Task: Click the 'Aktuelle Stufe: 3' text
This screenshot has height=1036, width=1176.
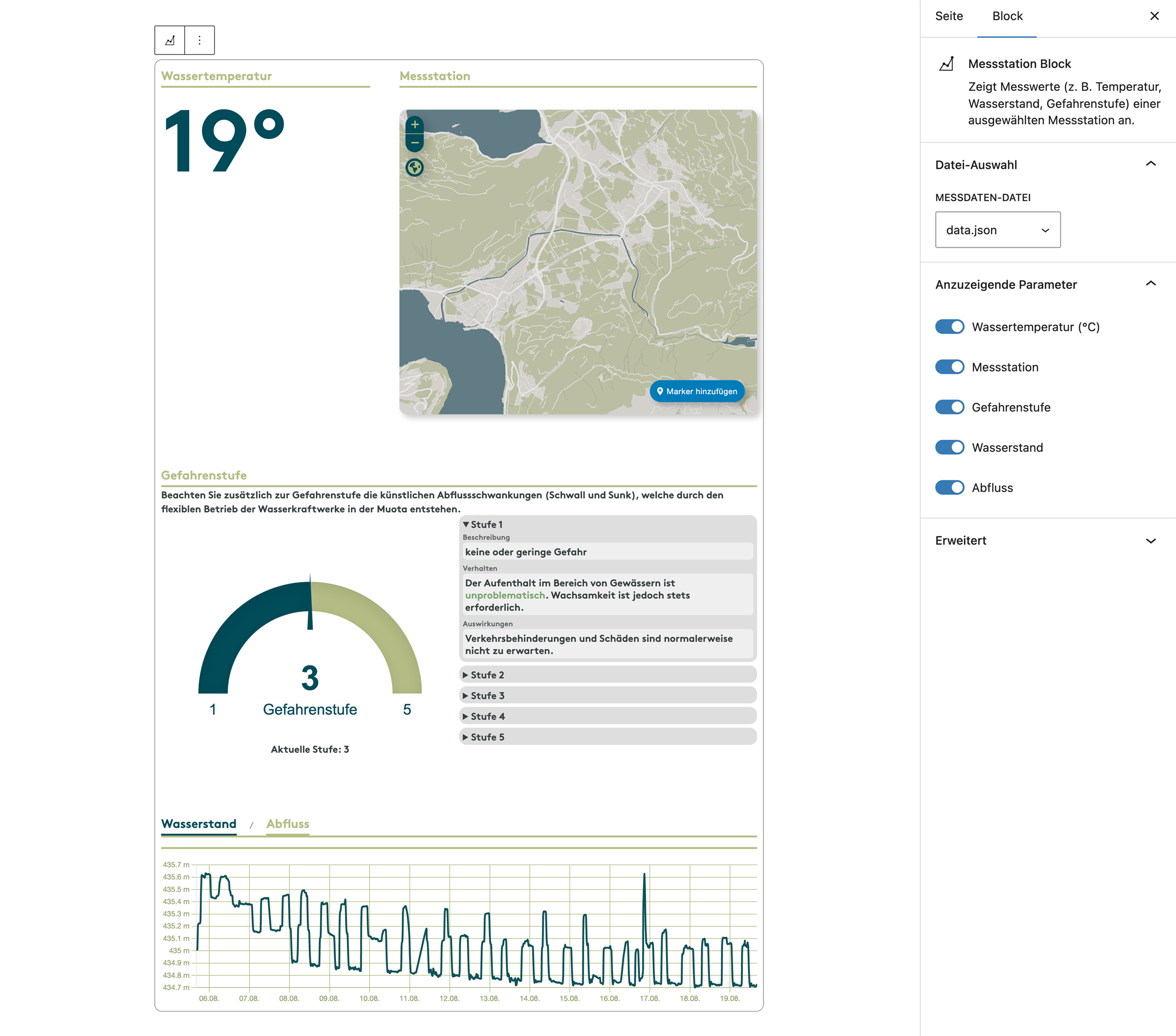Action: tap(310, 749)
